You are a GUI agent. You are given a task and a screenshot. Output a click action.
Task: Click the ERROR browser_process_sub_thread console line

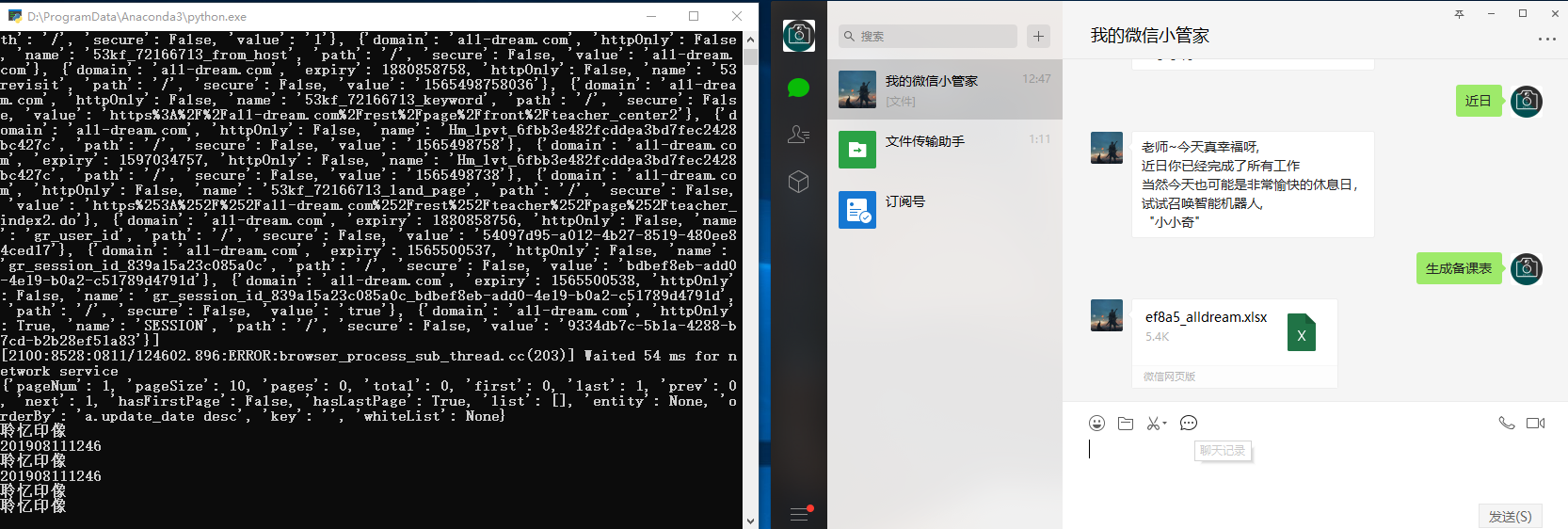pos(369,363)
